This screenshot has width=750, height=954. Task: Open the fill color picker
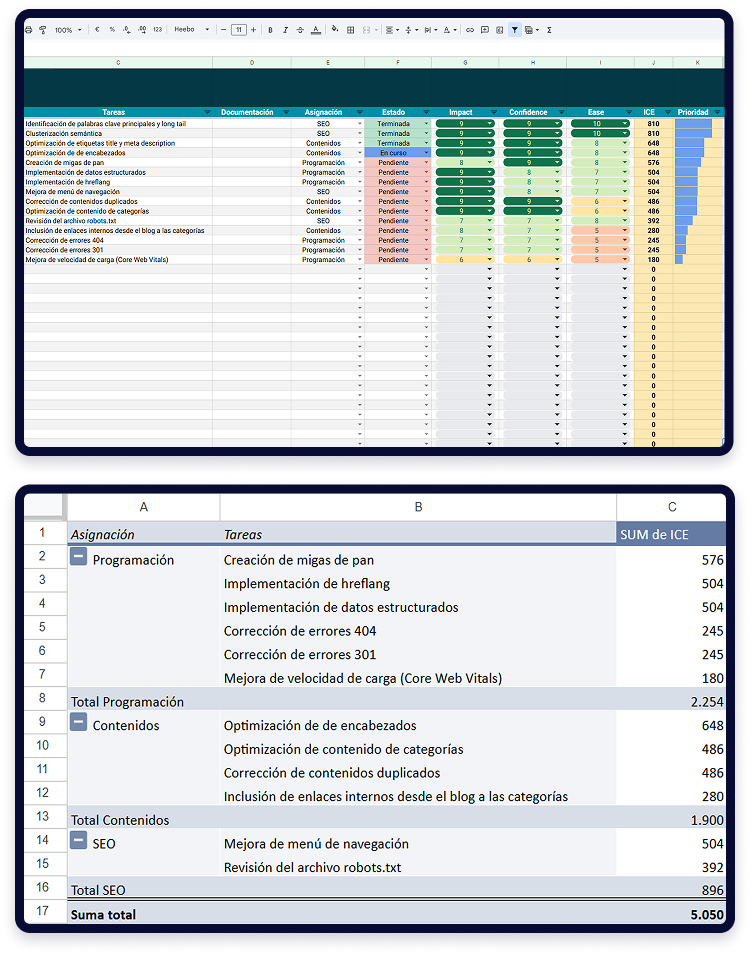333,30
